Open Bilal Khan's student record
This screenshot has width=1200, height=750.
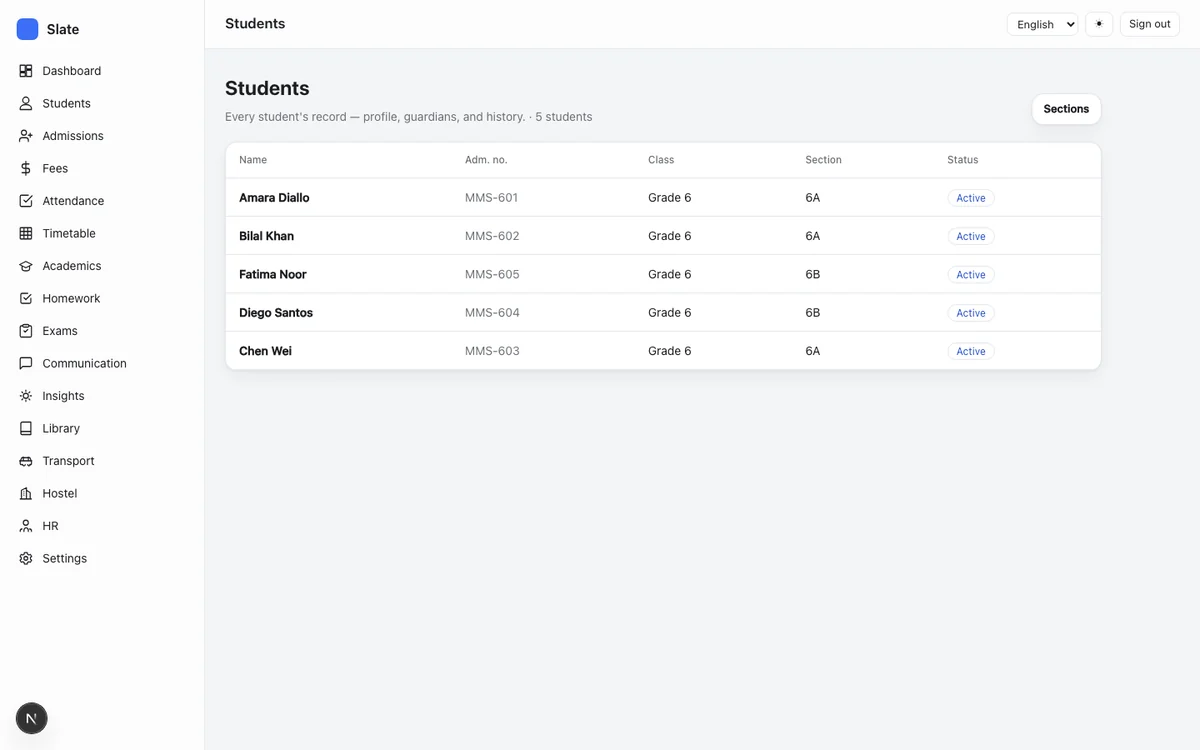point(266,236)
